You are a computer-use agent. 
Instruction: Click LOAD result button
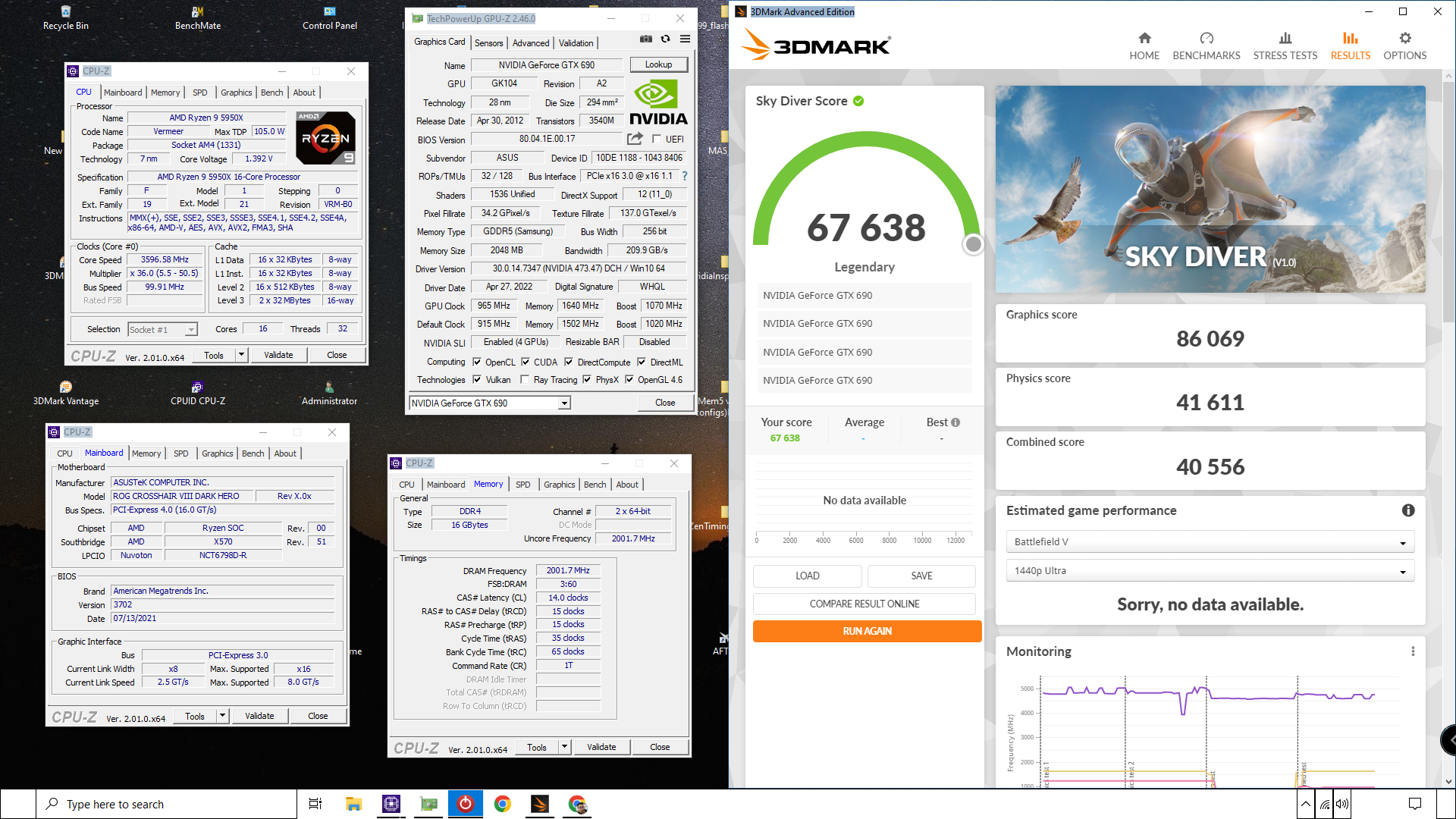pos(807,576)
